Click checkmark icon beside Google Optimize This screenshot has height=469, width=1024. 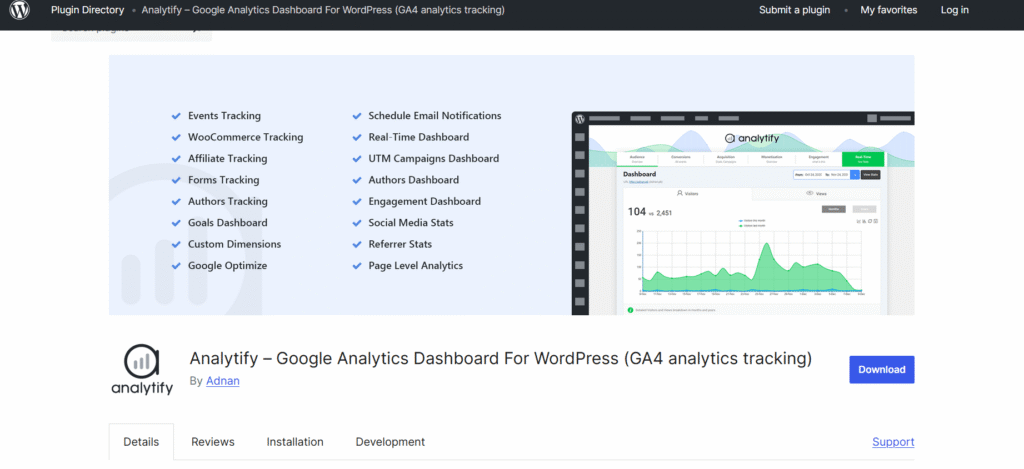click(x=176, y=267)
